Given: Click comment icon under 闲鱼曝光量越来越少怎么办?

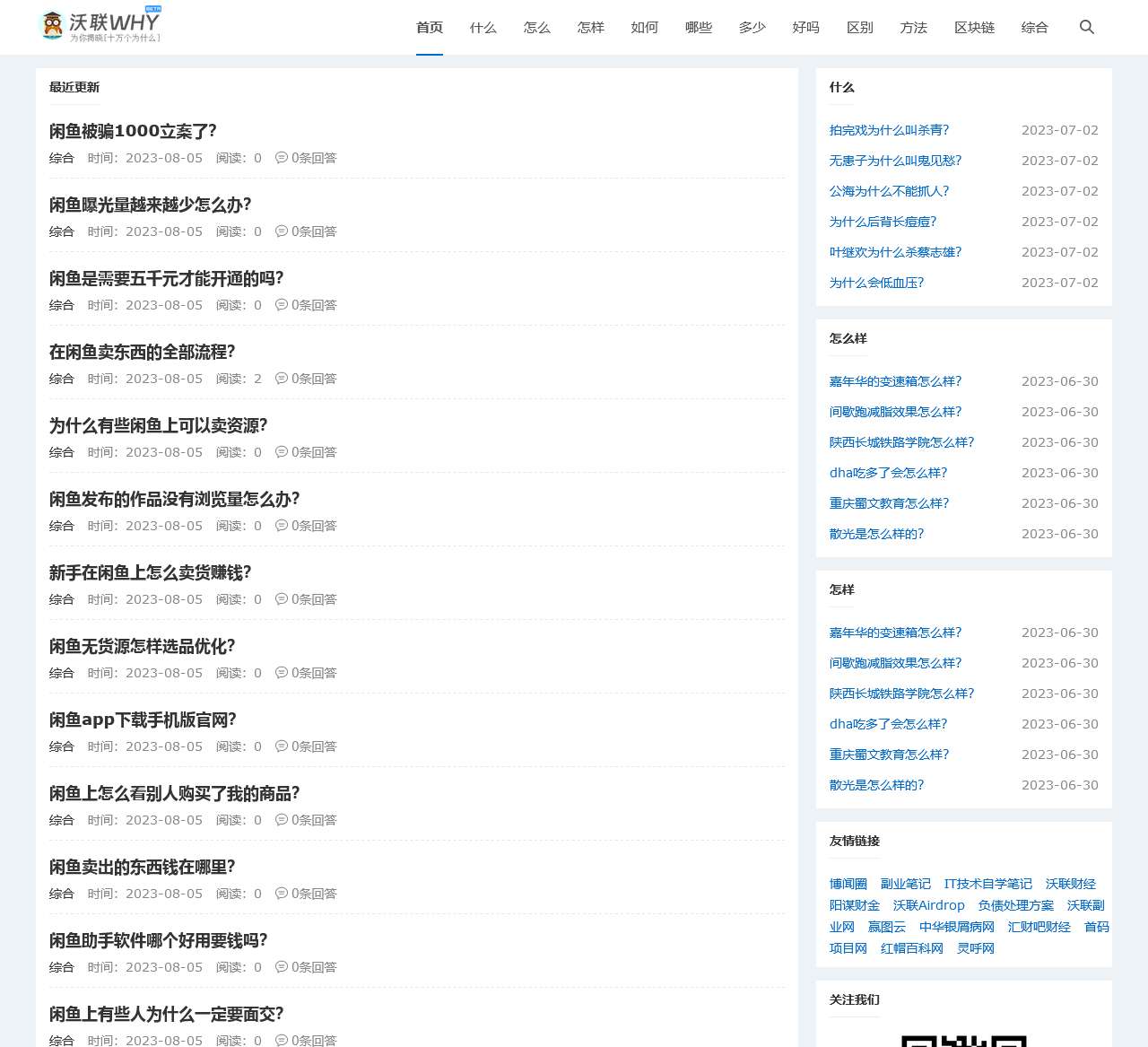Looking at the screenshot, I should pos(282,231).
